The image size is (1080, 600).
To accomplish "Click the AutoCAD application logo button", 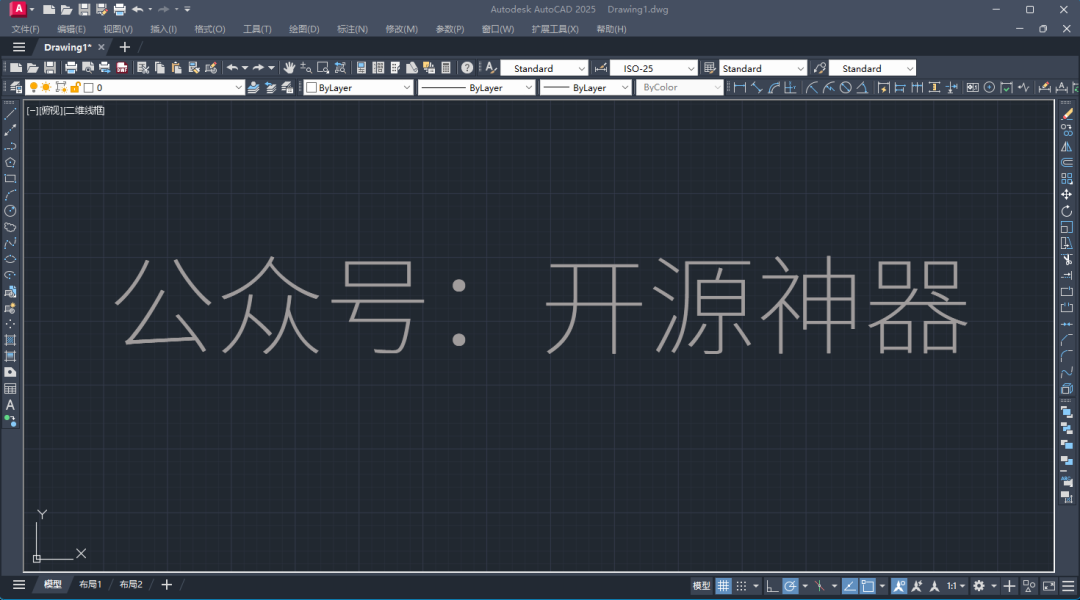I will (x=18, y=9).
